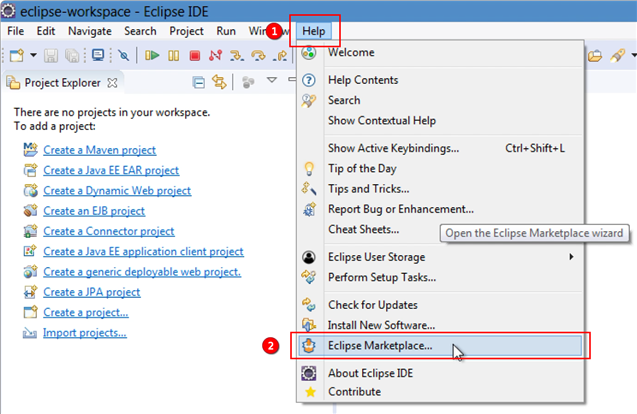The image size is (637, 414).
Task: Expand the Eclipse User Storage submenu arrow
Action: point(571,257)
